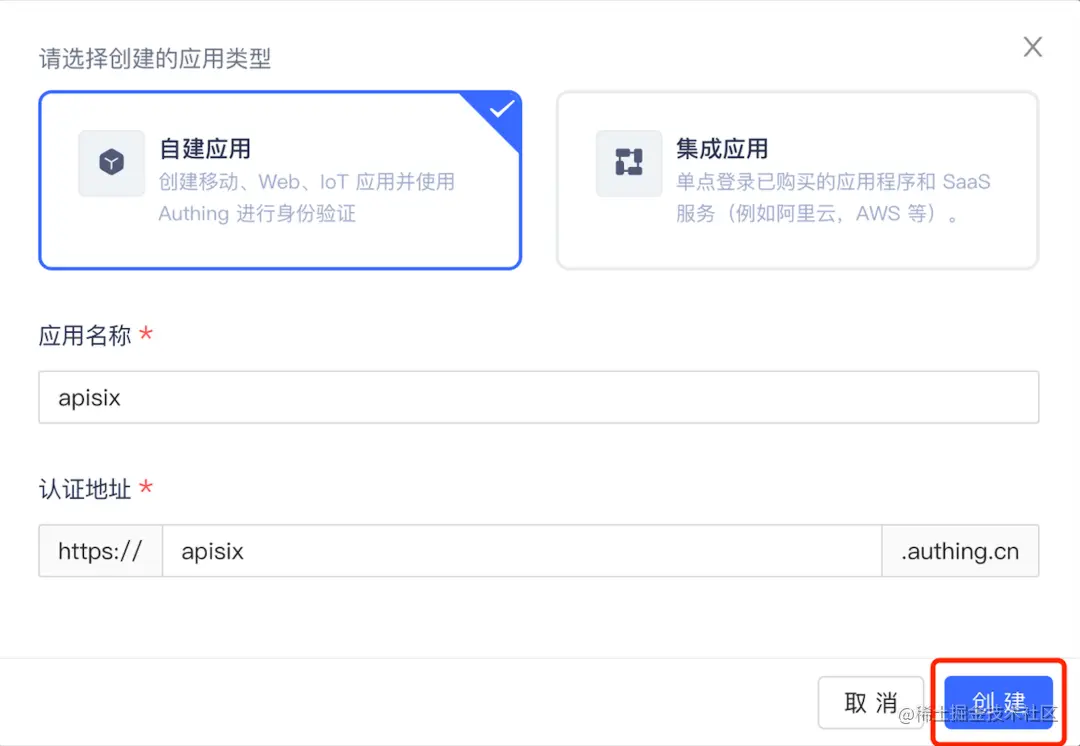
Task: Click inside the 应用名称 field showing apisix
Action: point(540,397)
